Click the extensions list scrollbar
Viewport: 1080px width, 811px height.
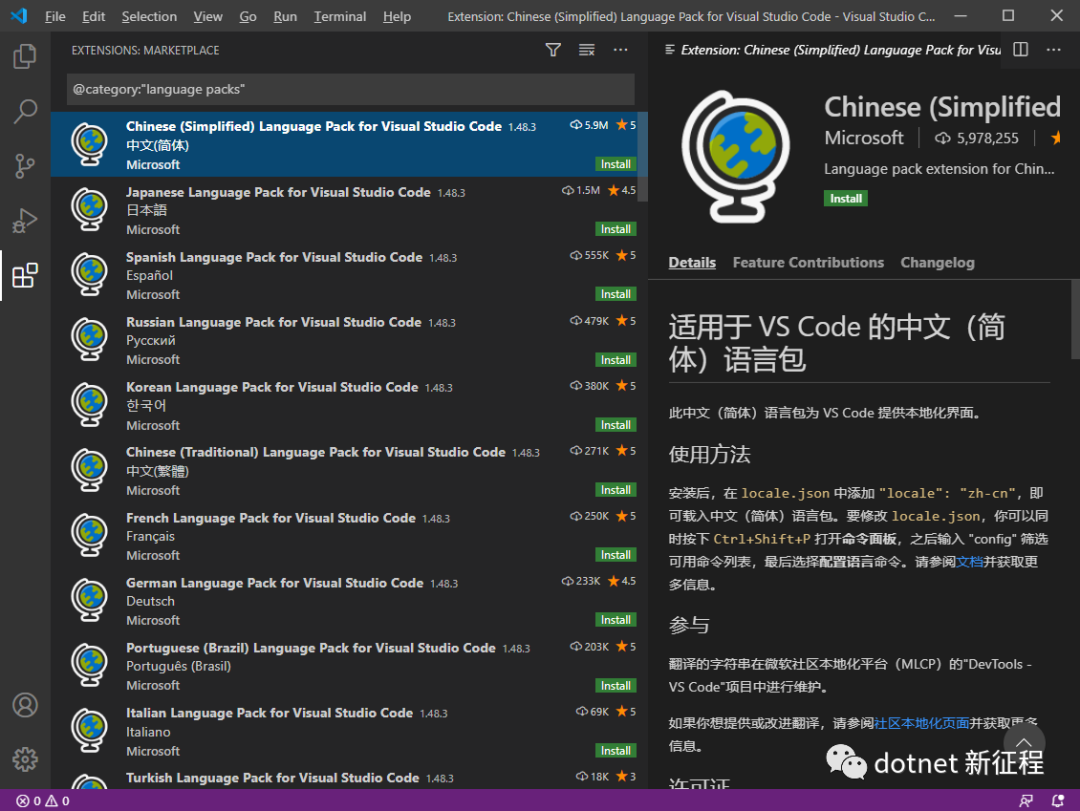point(642,156)
